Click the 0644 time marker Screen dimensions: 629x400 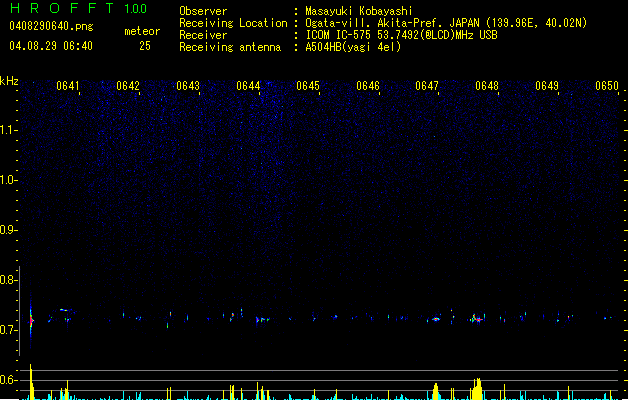[x=248, y=86]
